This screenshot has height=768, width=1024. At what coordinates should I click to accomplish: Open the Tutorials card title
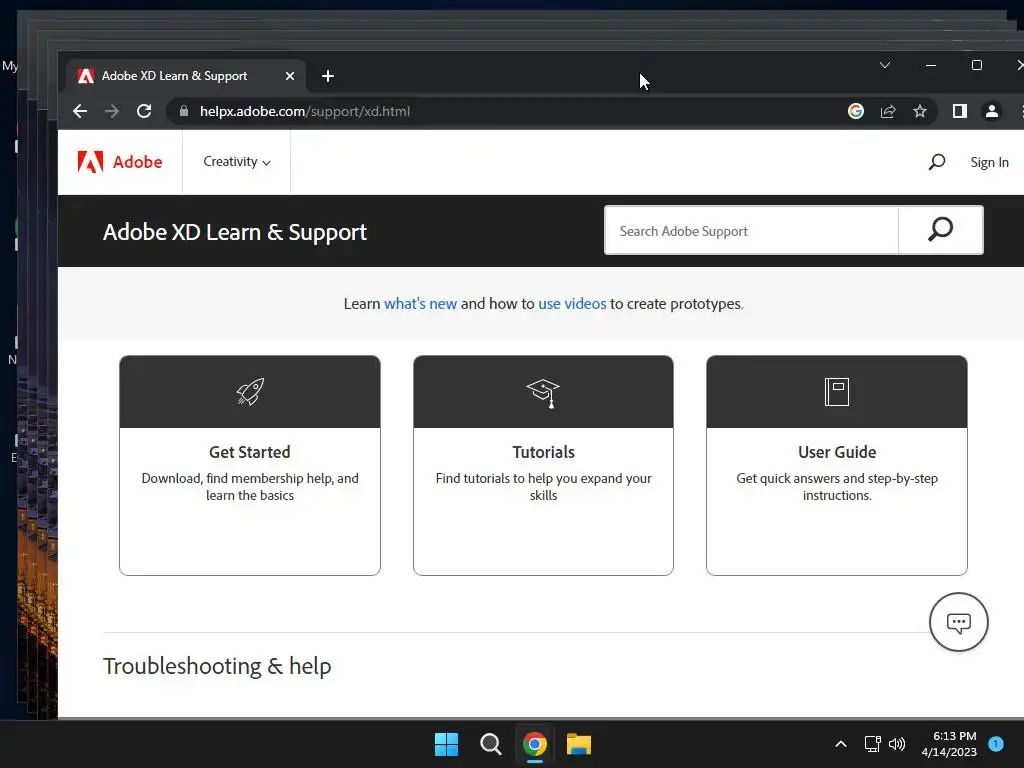point(543,452)
